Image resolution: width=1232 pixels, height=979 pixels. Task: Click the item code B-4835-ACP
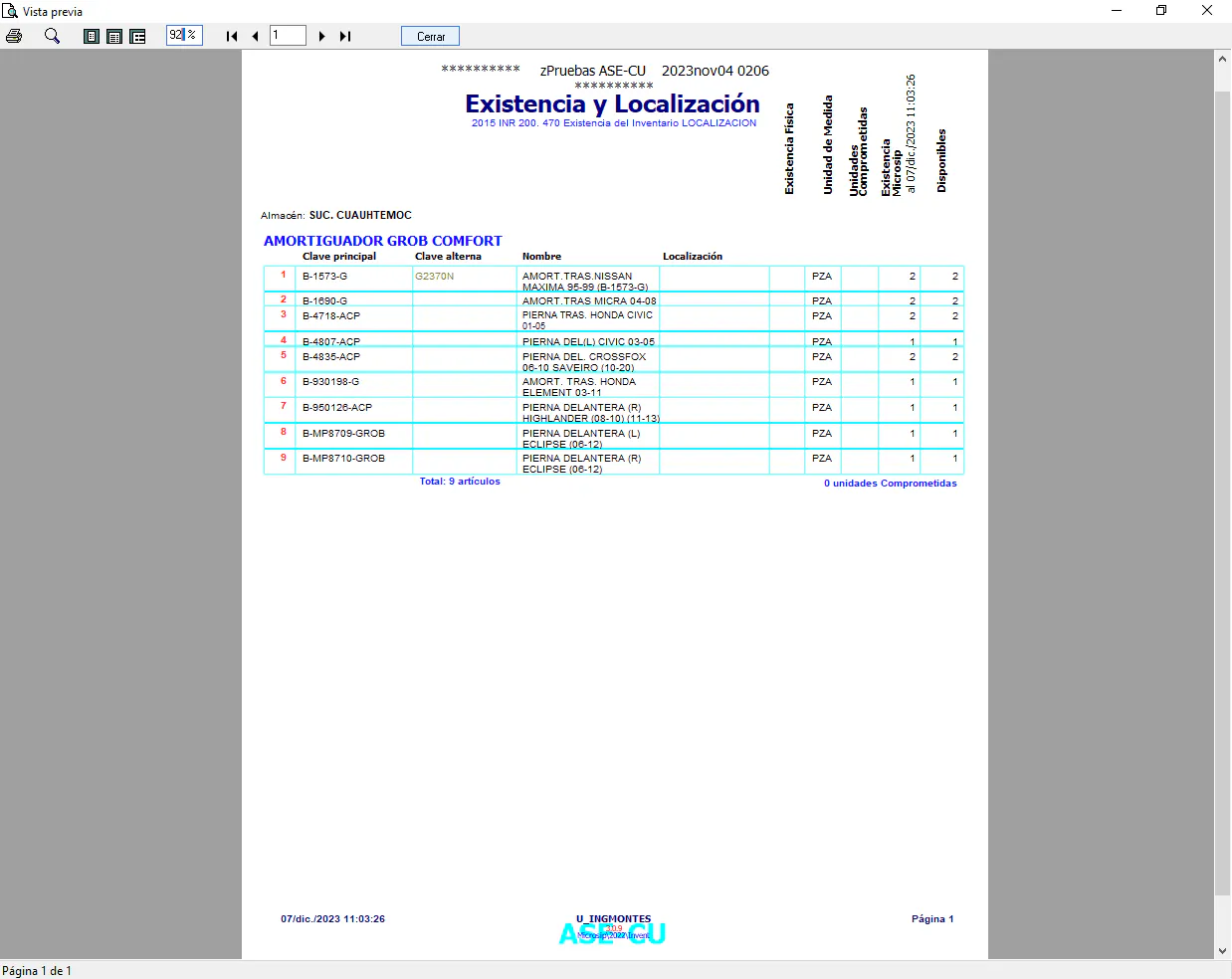[x=331, y=357]
